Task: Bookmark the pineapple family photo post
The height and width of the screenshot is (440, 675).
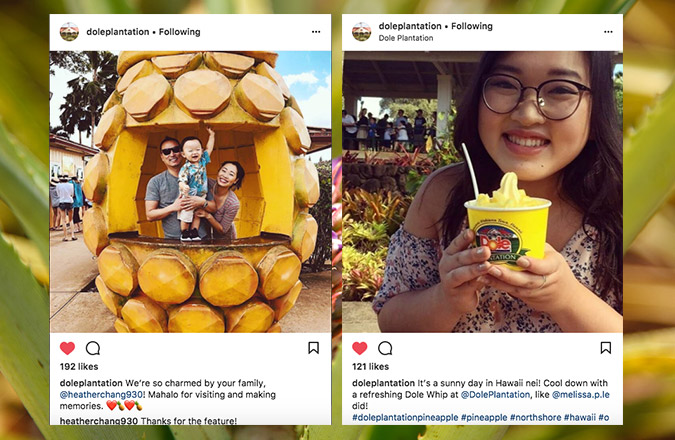Action: click(x=313, y=348)
